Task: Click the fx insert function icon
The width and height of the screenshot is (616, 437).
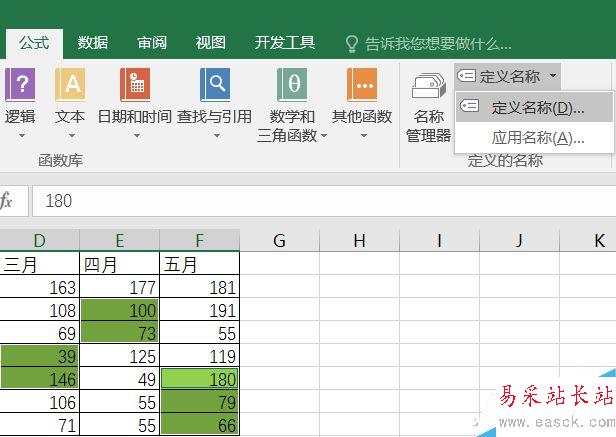Action: (7, 201)
